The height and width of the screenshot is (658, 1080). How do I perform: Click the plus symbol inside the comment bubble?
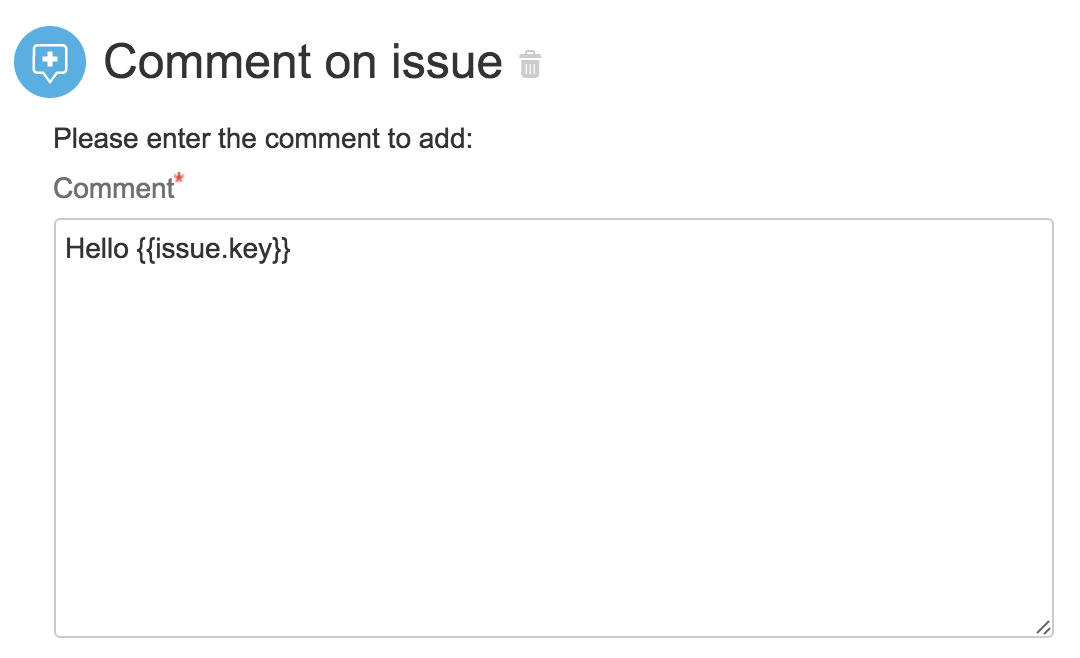50,60
